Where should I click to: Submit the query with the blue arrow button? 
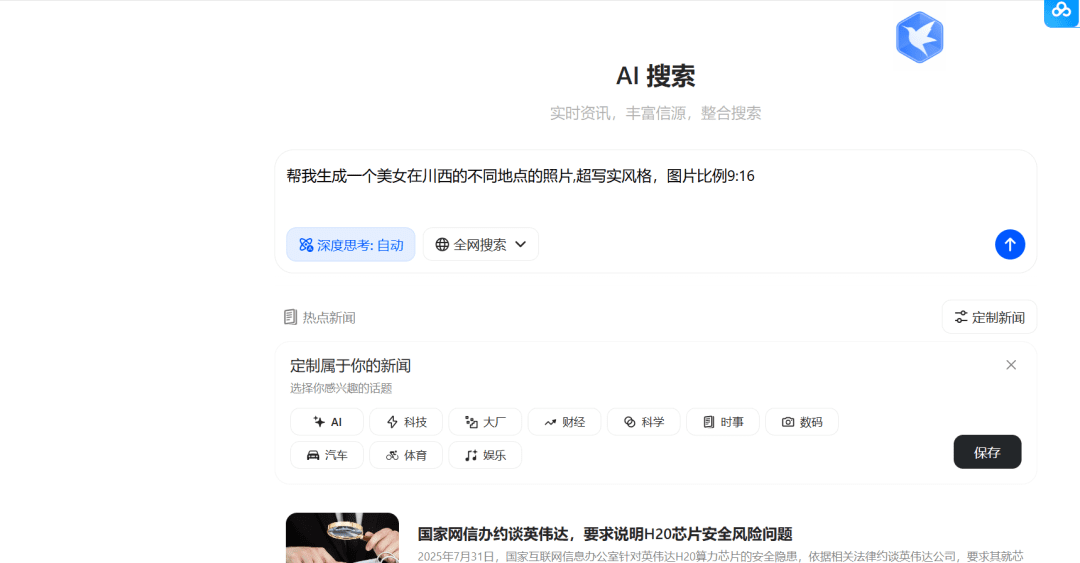1010,245
